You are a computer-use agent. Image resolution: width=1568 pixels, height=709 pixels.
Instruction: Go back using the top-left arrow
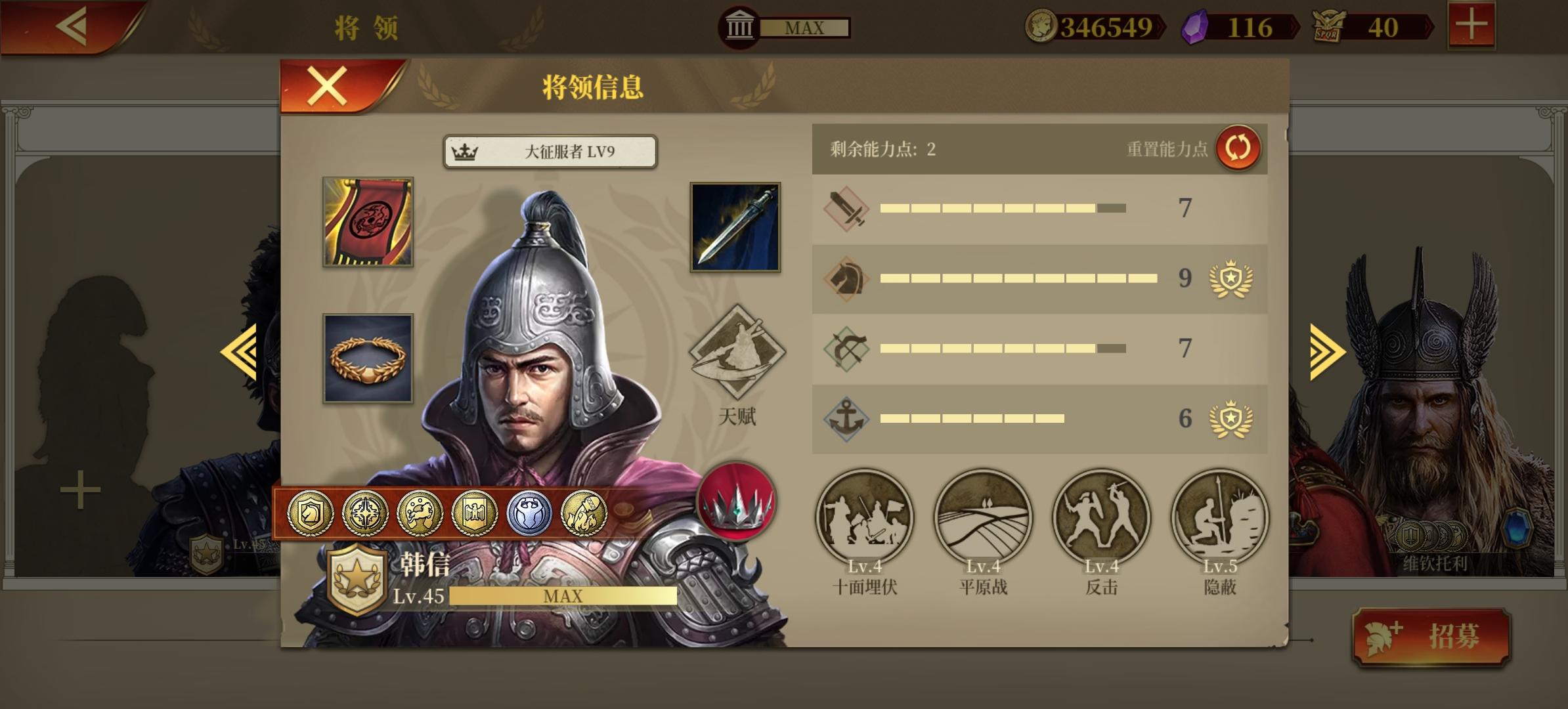(71, 26)
